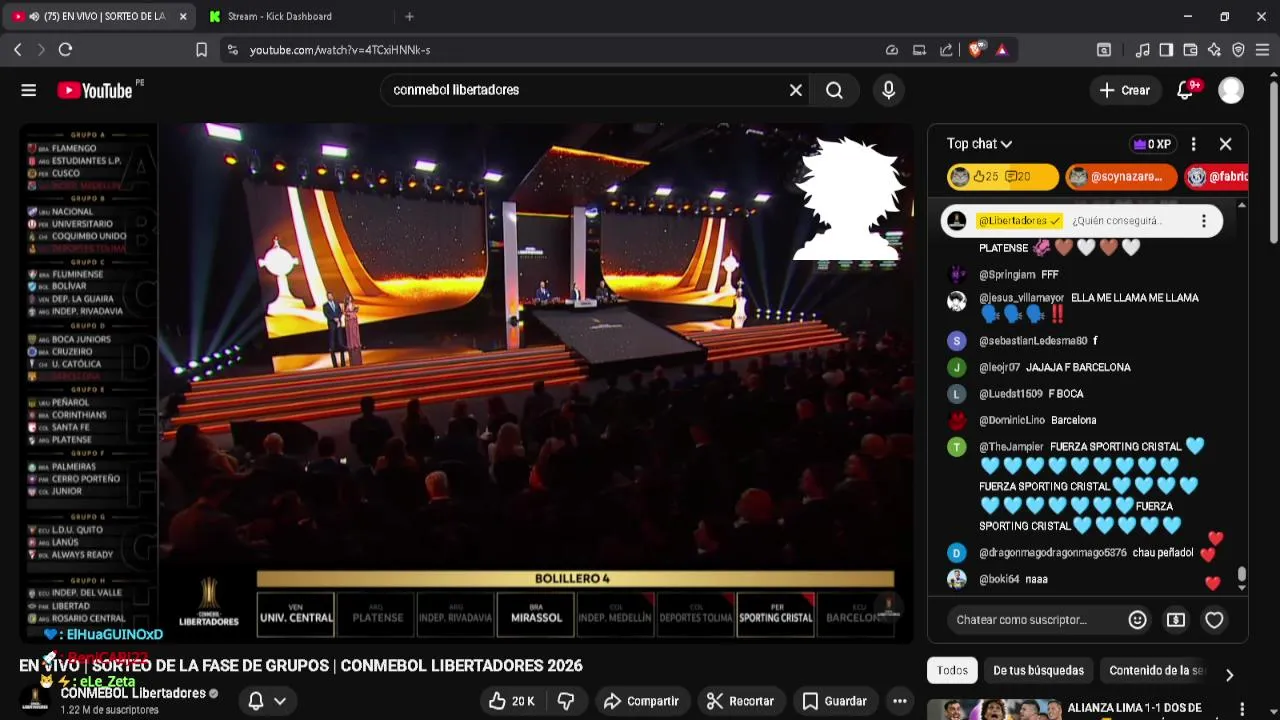This screenshot has width=1280, height=720.
Task: Like the video with 20 K likes
Action: point(512,701)
